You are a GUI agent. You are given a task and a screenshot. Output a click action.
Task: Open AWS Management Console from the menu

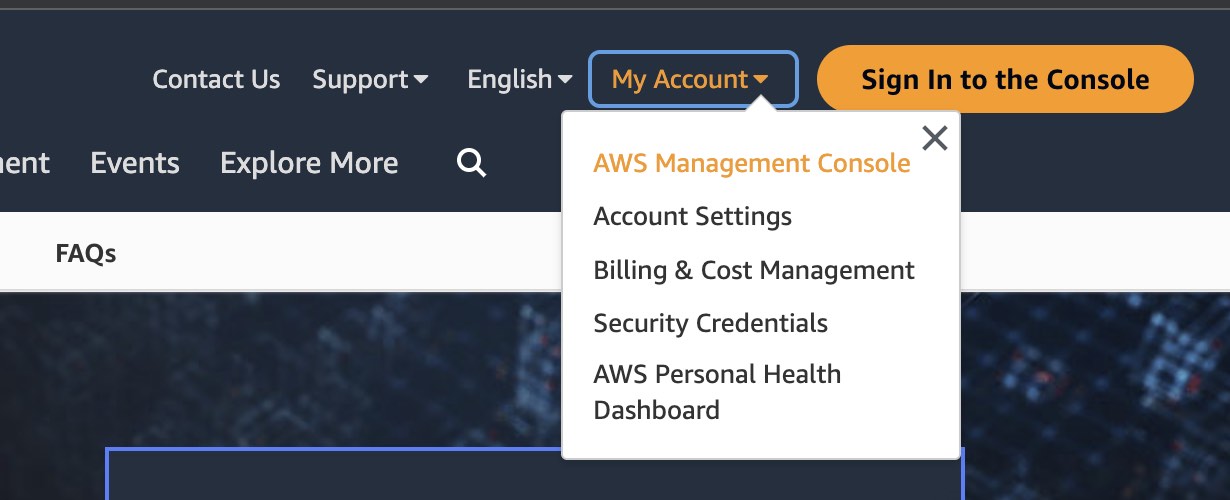point(751,163)
